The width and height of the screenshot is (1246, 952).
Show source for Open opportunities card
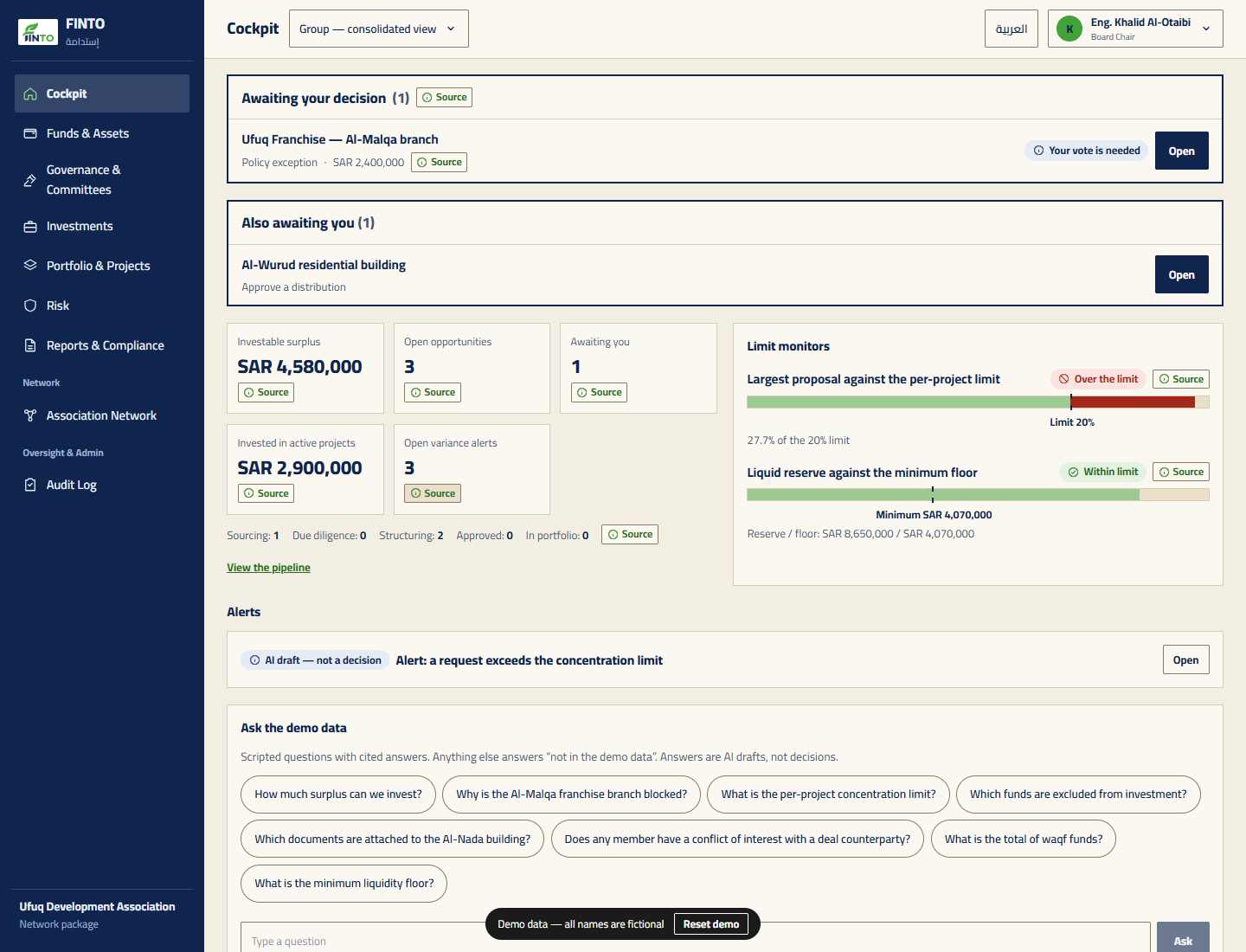433,392
